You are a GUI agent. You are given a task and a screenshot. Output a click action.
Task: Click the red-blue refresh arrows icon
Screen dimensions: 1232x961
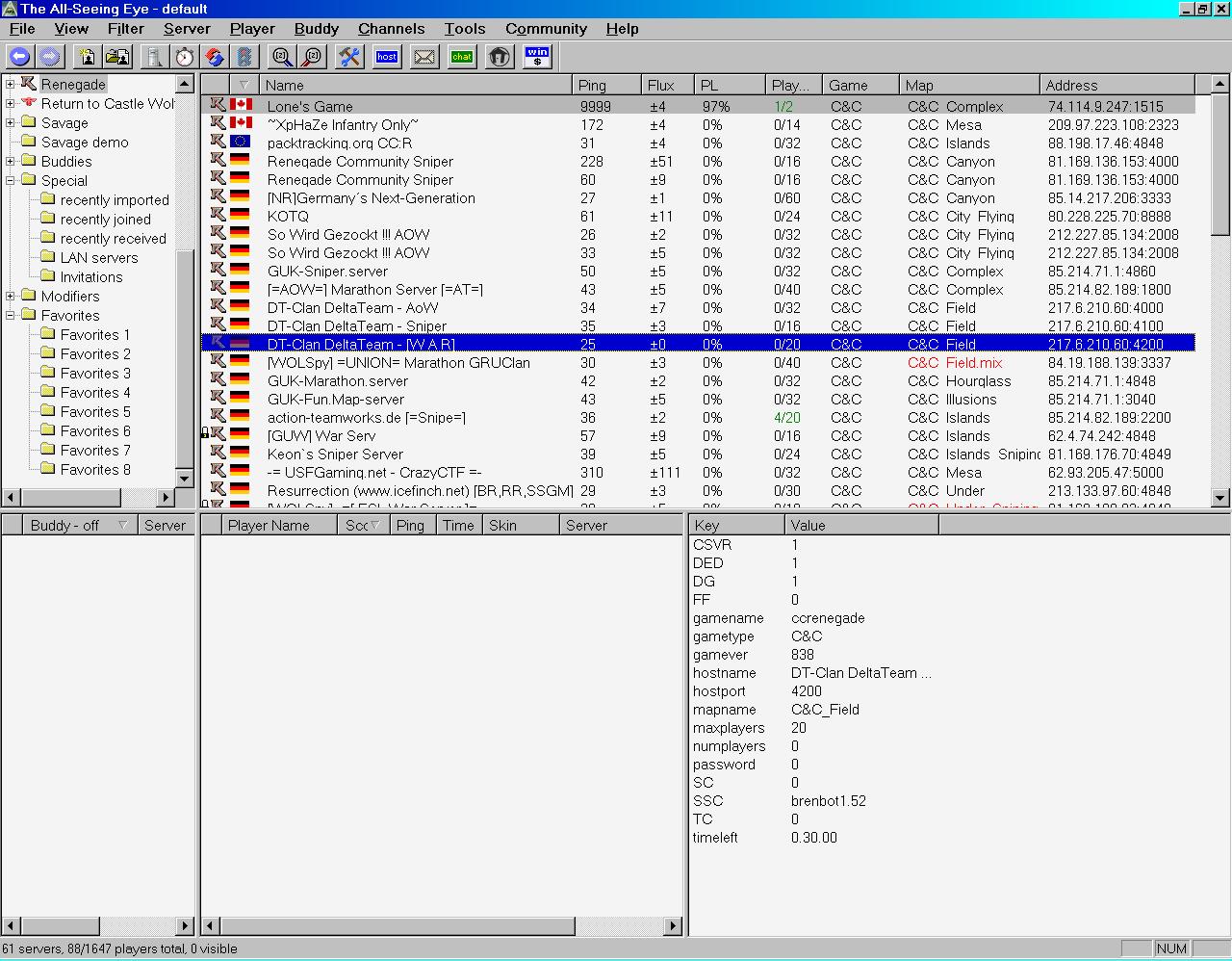coord(215,57)
